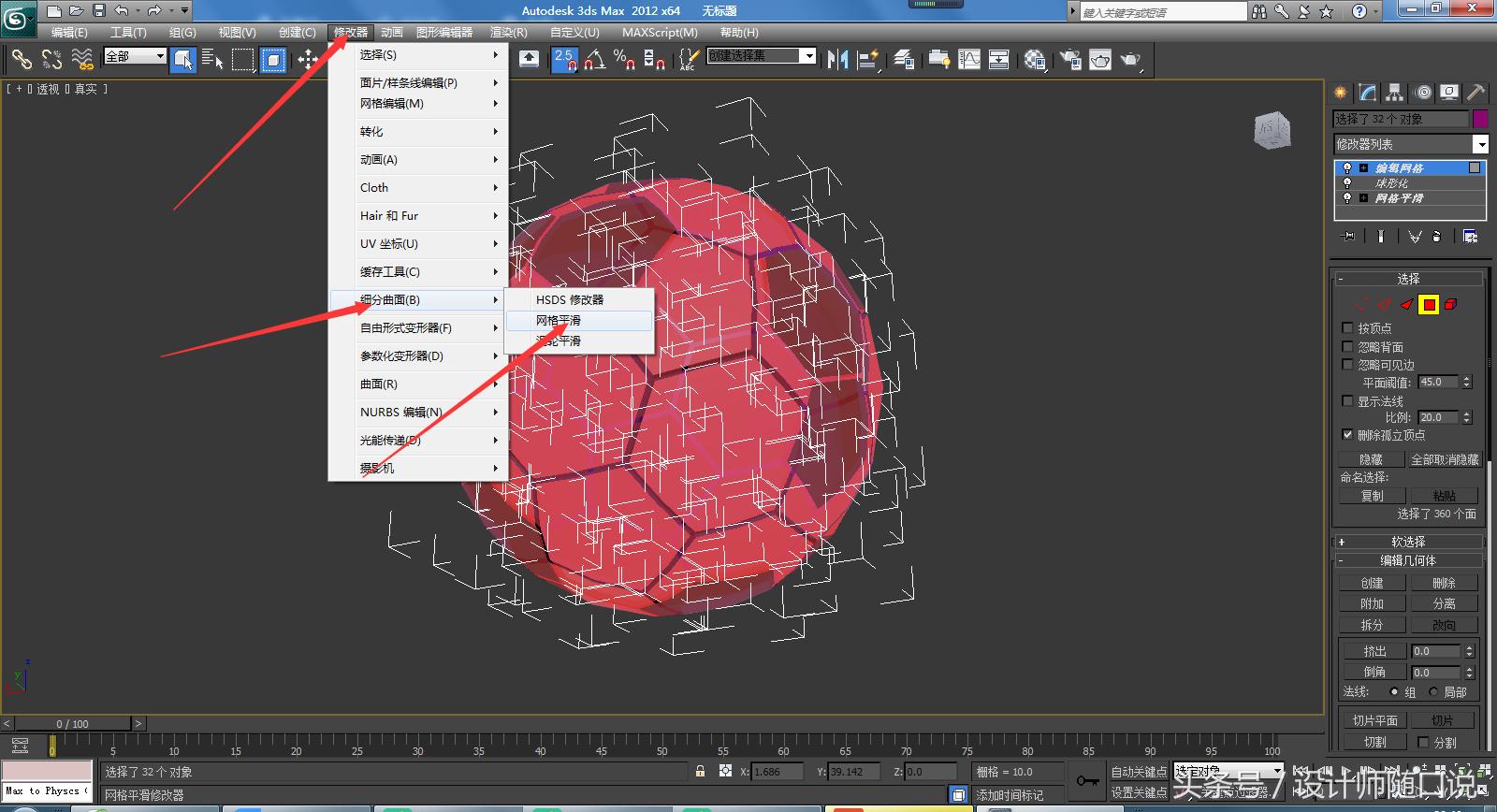This screenshot has height=812, width=1497.
Task: Toggle the 2.5 Snaps icon
Action: 565,60
